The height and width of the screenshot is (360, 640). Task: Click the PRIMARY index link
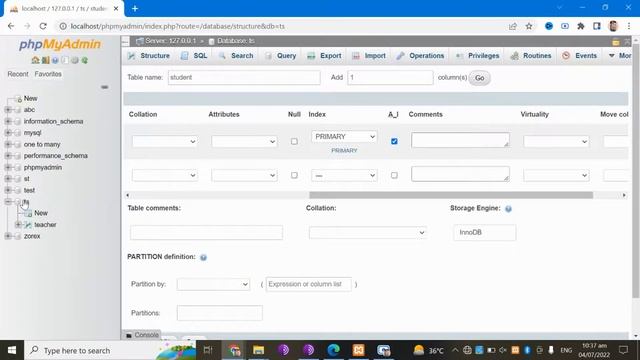pos(344,151)
